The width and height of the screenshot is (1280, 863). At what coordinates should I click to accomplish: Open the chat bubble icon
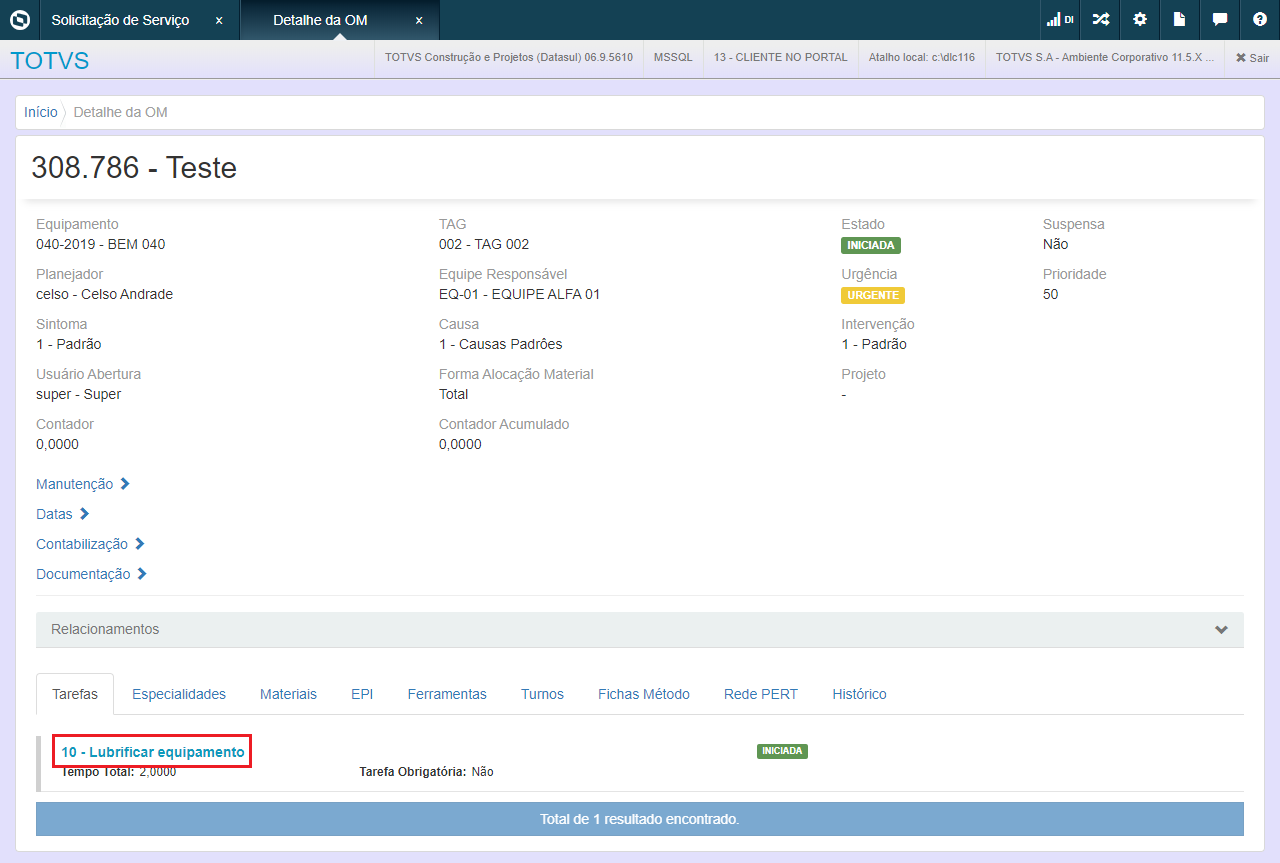[1220, 19]
